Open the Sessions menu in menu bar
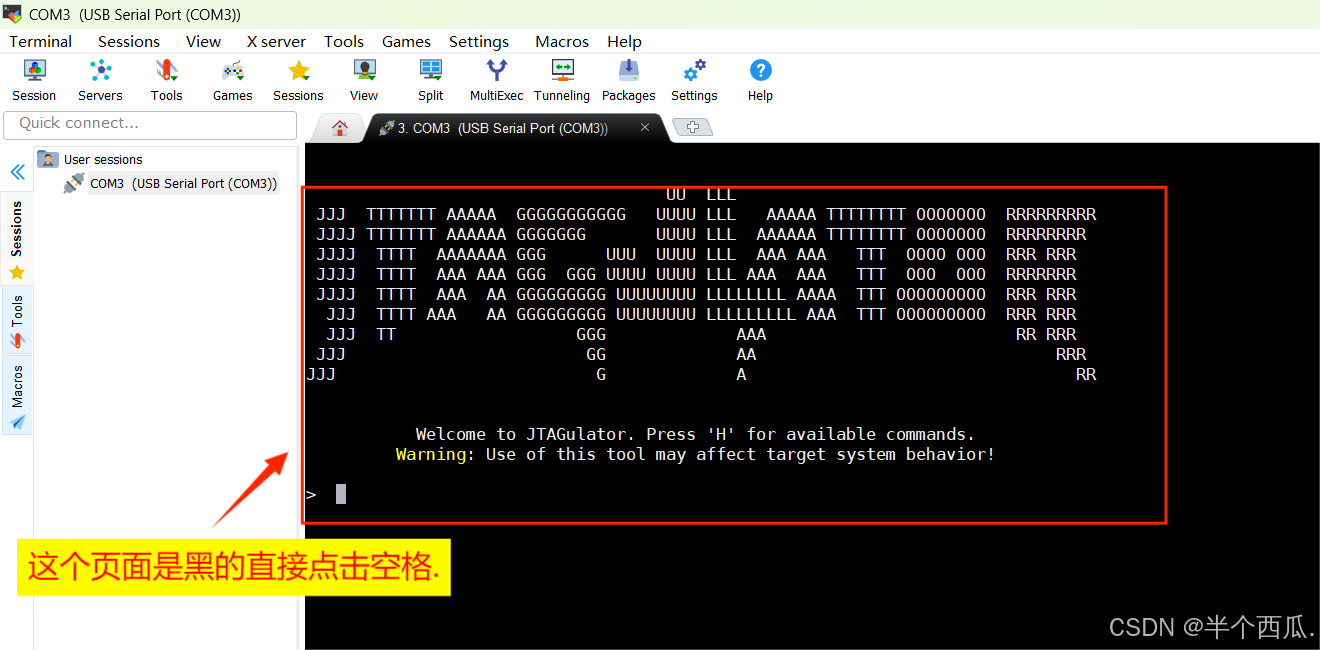 pyautogui.click(x=129, y=41)
